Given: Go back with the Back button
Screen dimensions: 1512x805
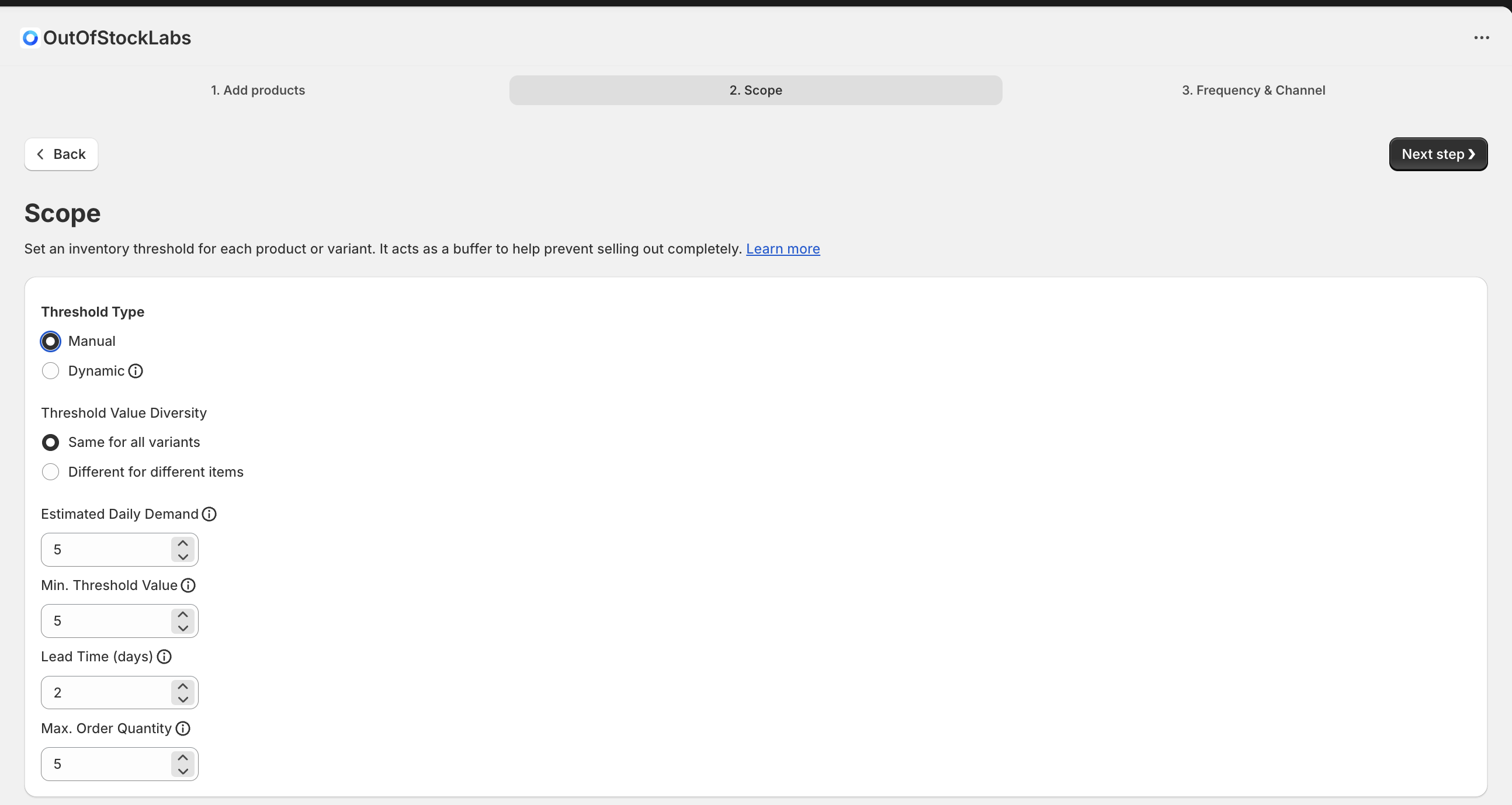Looking at the screenshot, I should (61, 154).
